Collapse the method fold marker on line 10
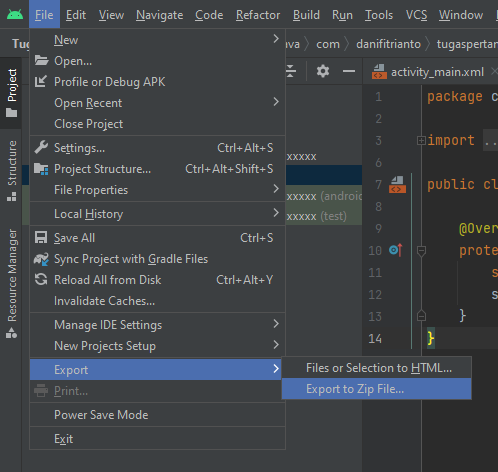The image size is (498, 472). 421,250
